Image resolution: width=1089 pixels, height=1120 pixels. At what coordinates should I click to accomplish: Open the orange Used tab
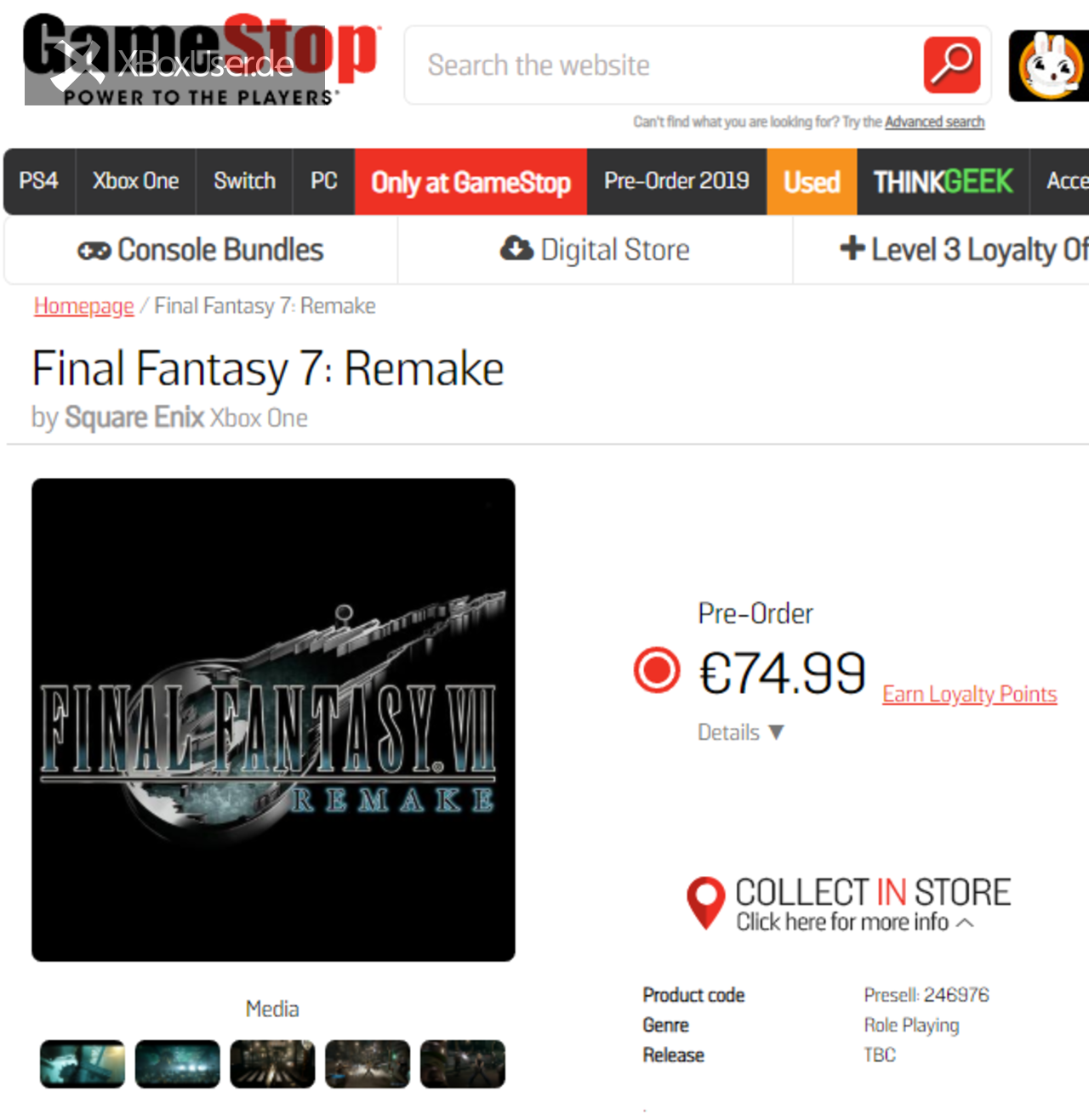point(812,181)
